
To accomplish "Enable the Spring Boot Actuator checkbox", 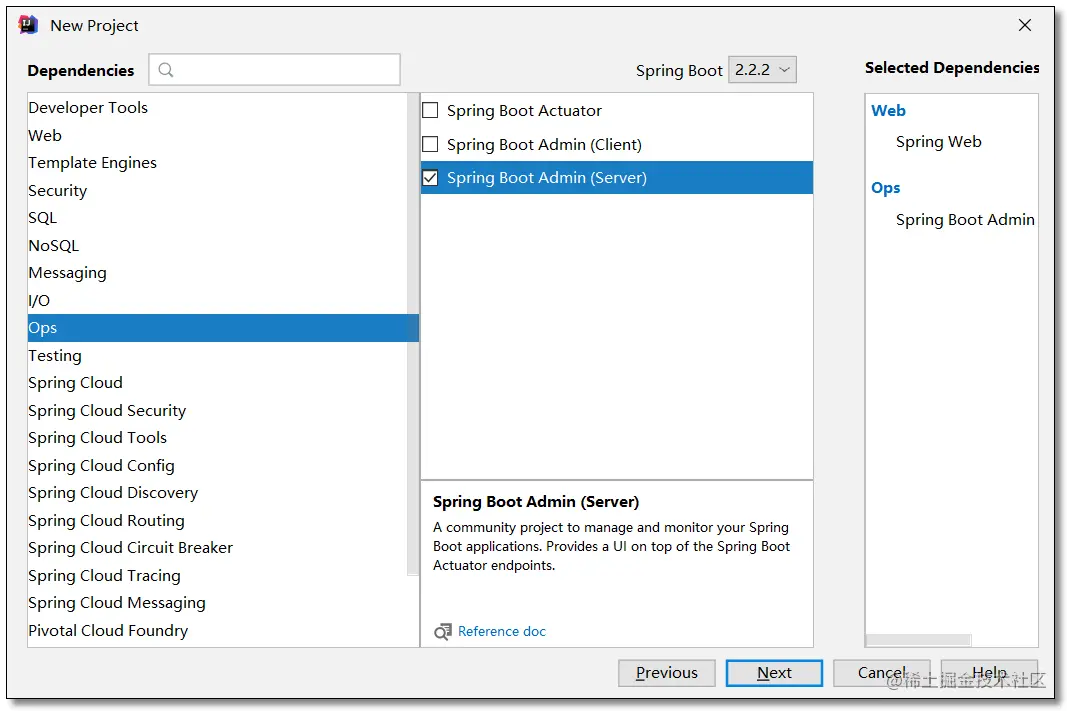I will click(430, 110).
